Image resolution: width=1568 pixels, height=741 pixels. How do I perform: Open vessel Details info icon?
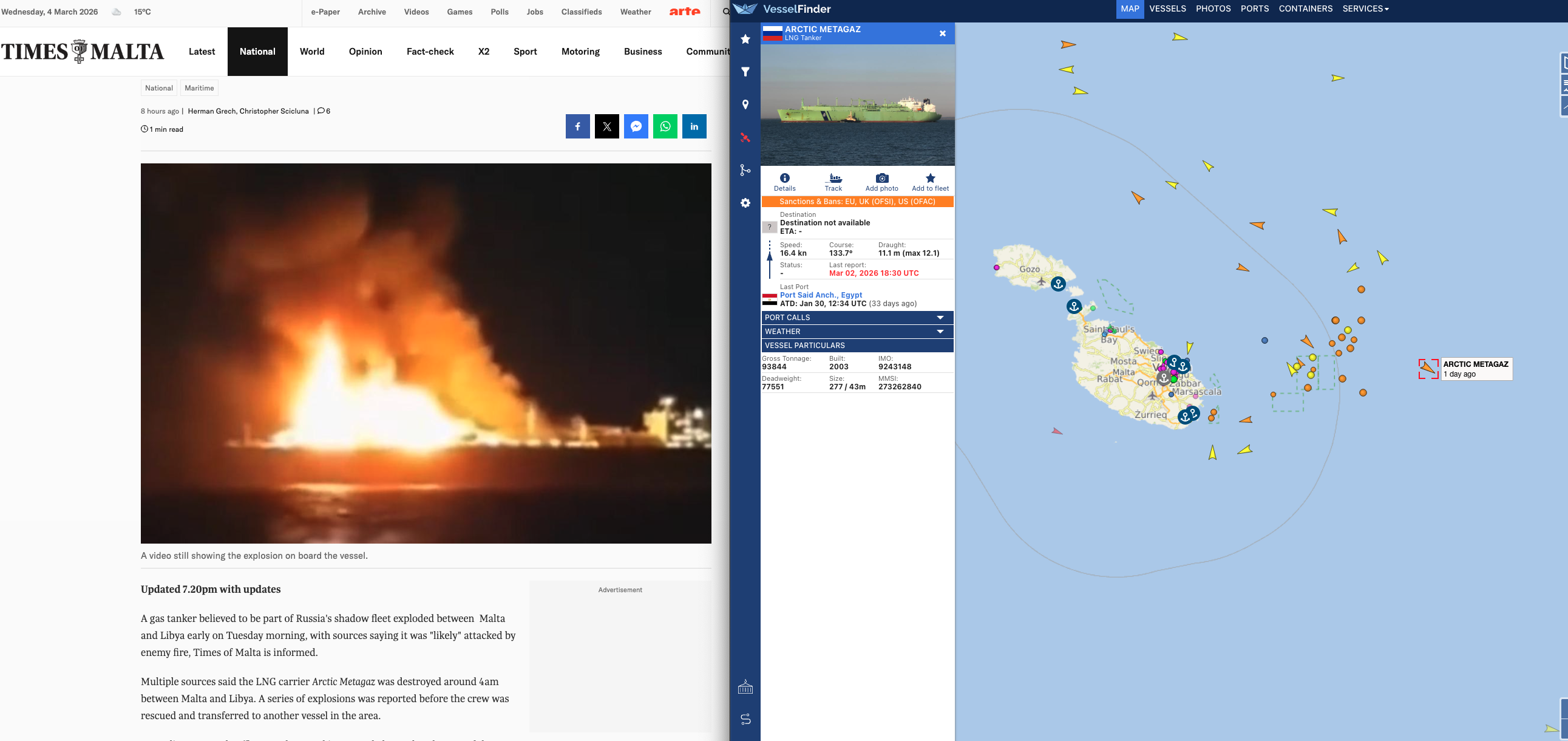point(785,182)
